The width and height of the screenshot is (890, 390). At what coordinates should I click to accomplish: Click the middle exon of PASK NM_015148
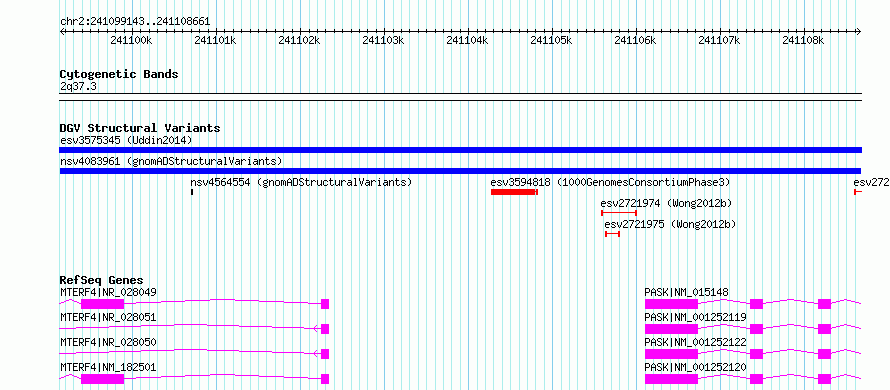tap(757, 304)
